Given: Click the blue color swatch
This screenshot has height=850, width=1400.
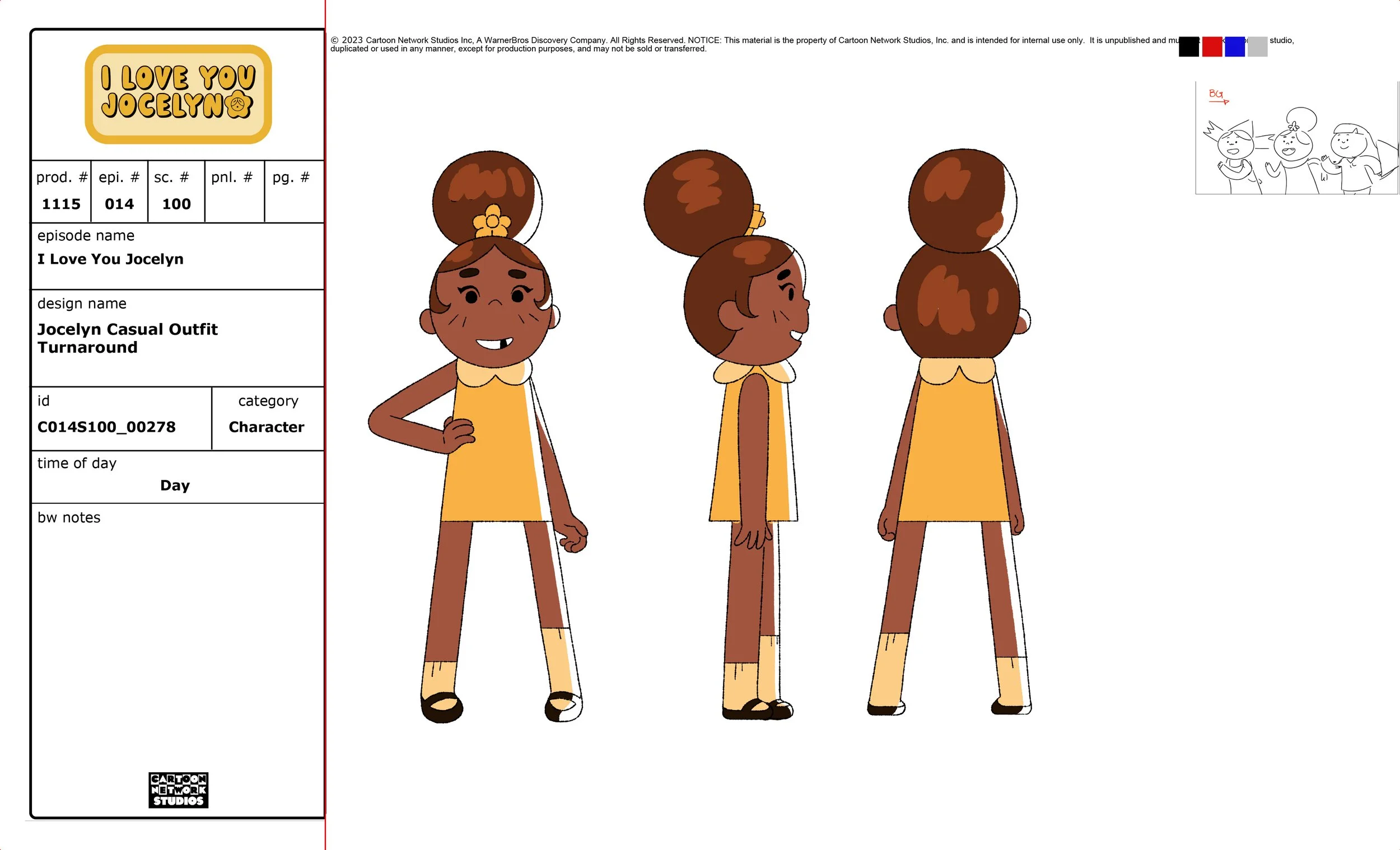Looking at the screenshot, I should (x=1235, y=46).
